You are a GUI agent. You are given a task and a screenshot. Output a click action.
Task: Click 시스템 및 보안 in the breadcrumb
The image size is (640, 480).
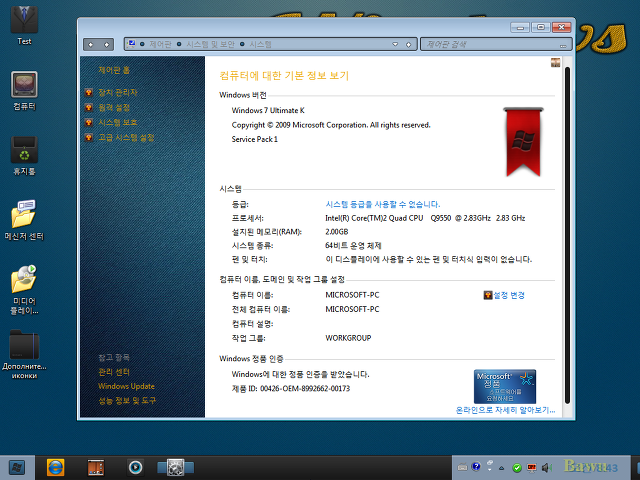click(210, 44)
